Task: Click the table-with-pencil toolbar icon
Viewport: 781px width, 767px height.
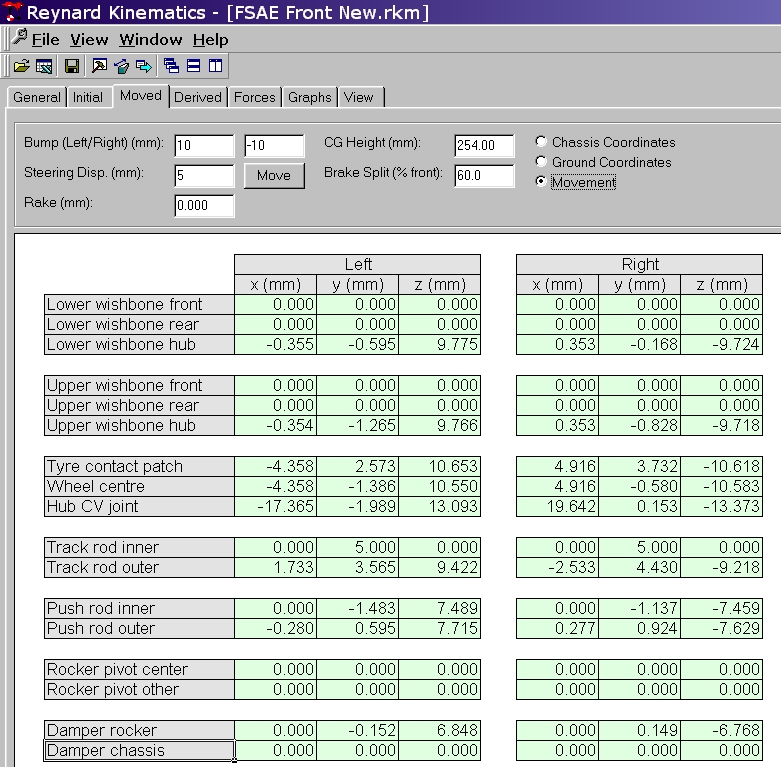Action: [44, 66]
